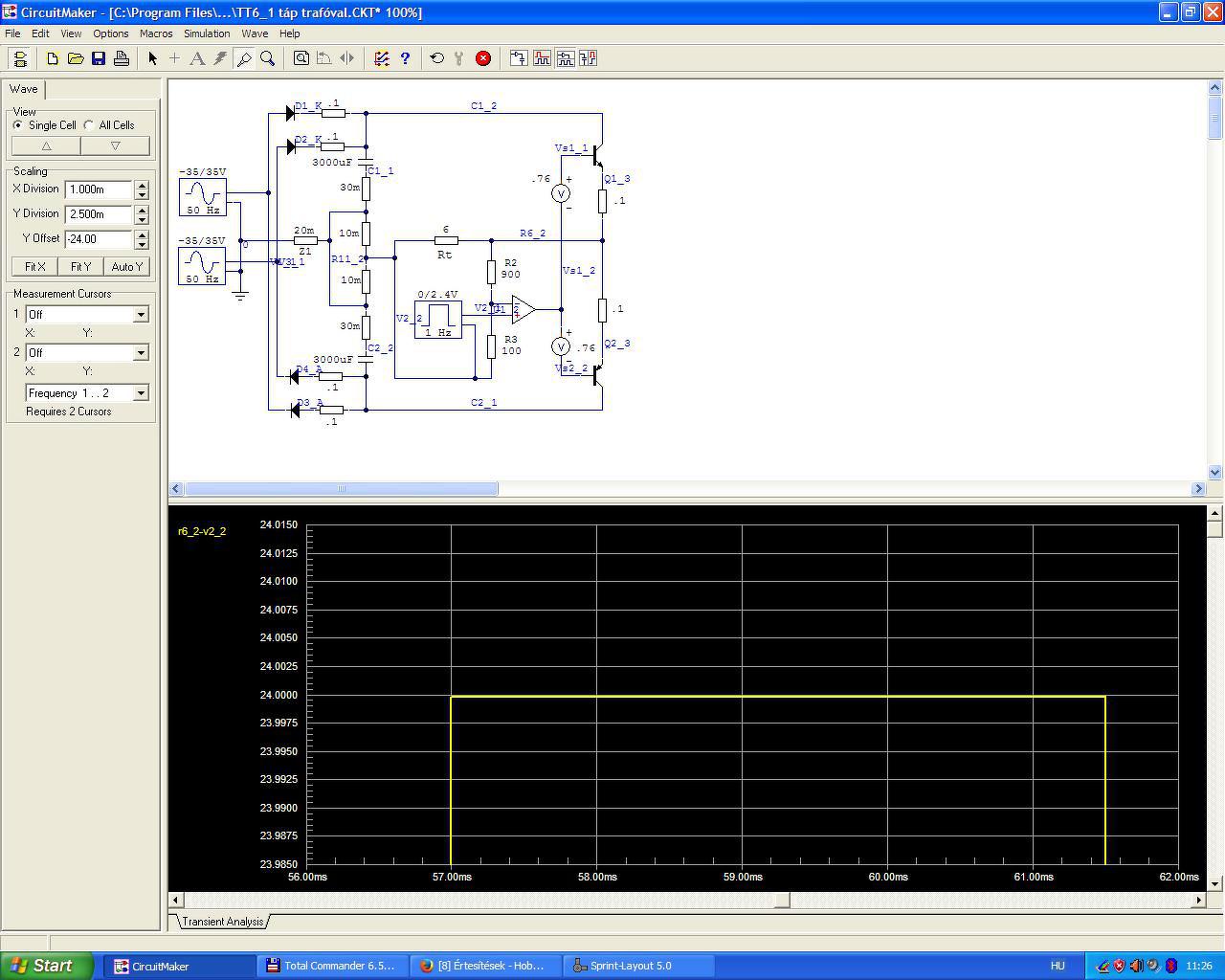Click the Fit X button
The height and width of the screenshot is (980, 1225).
pyautogui.click(x=34, y=267)
